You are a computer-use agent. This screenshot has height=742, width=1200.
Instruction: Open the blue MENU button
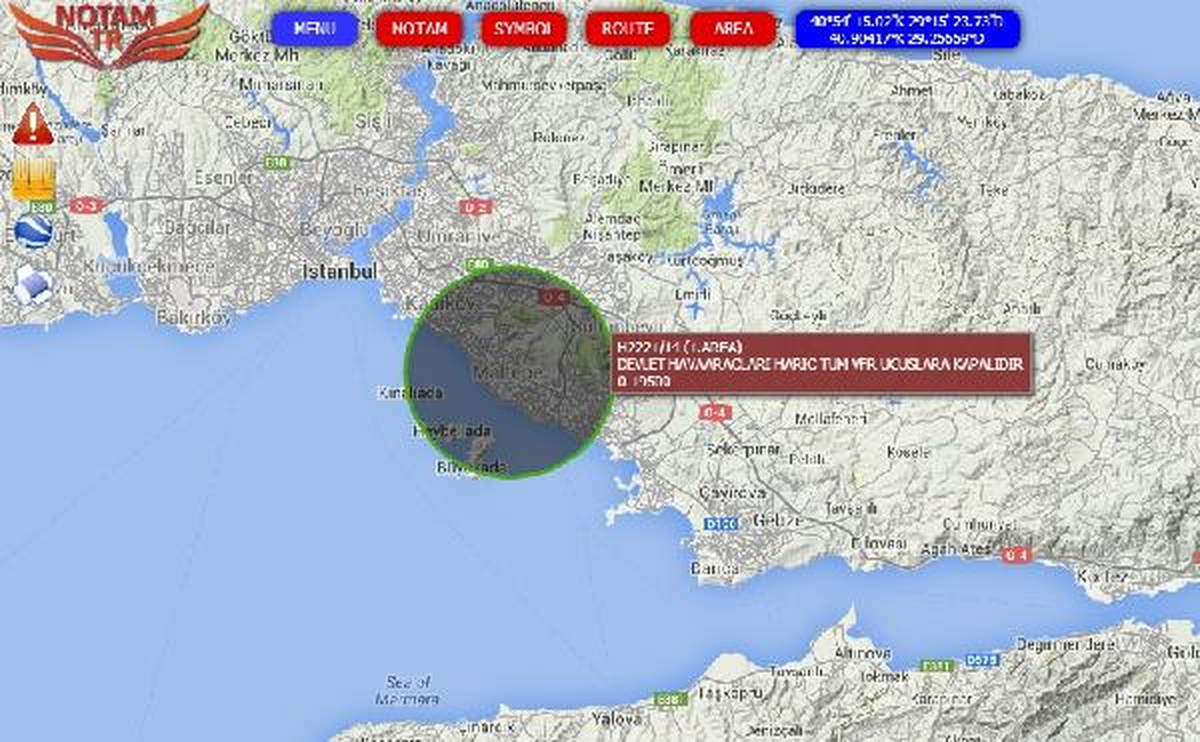click(x=315, y=29)
